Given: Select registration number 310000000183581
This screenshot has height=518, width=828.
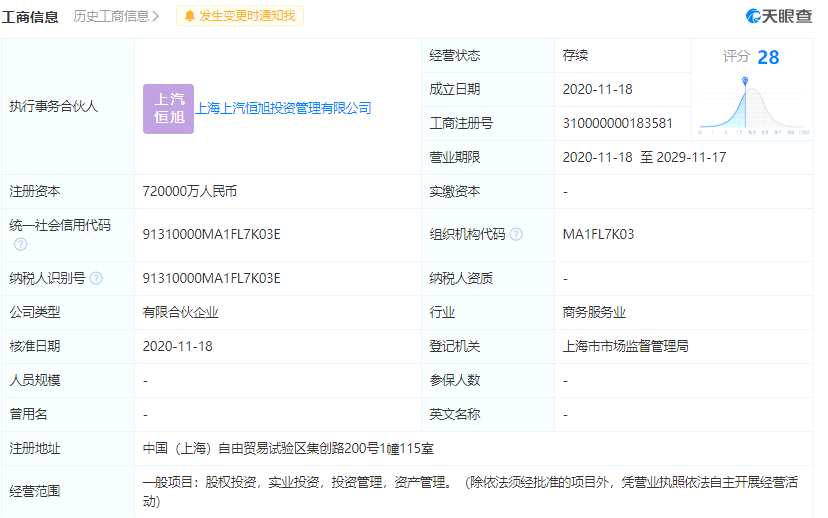Looking at the screenshot, I should pos(617,123).
